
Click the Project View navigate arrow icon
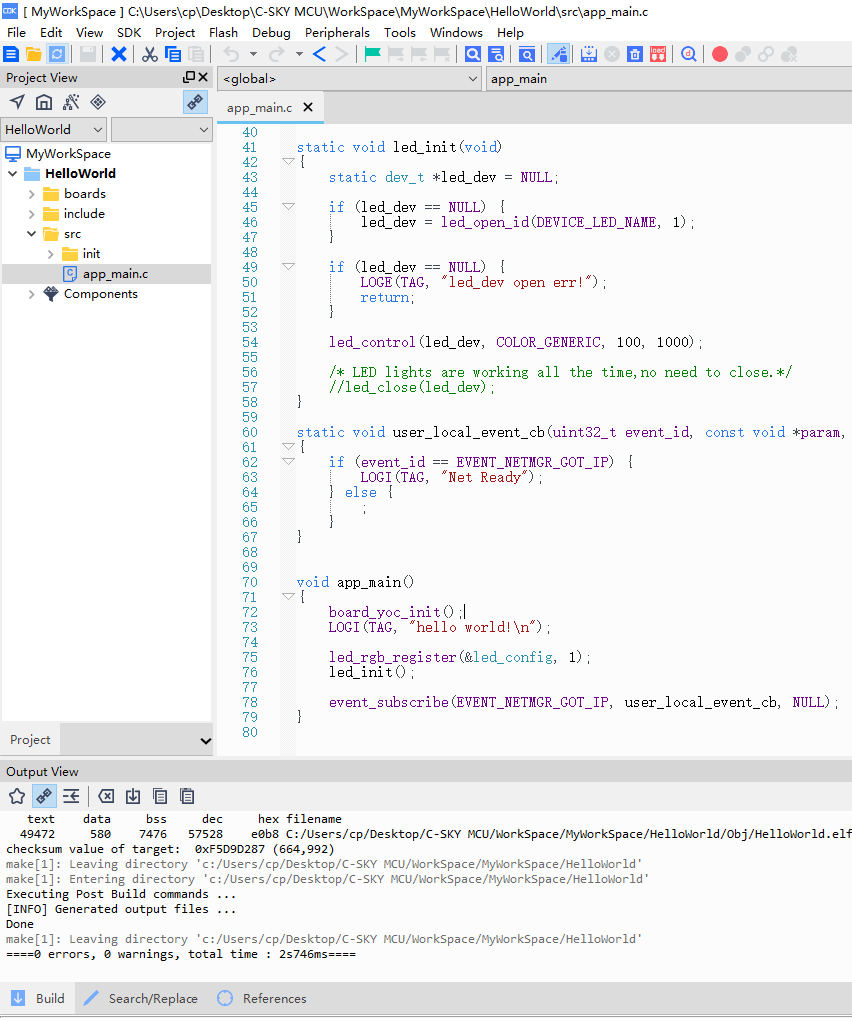18,102
